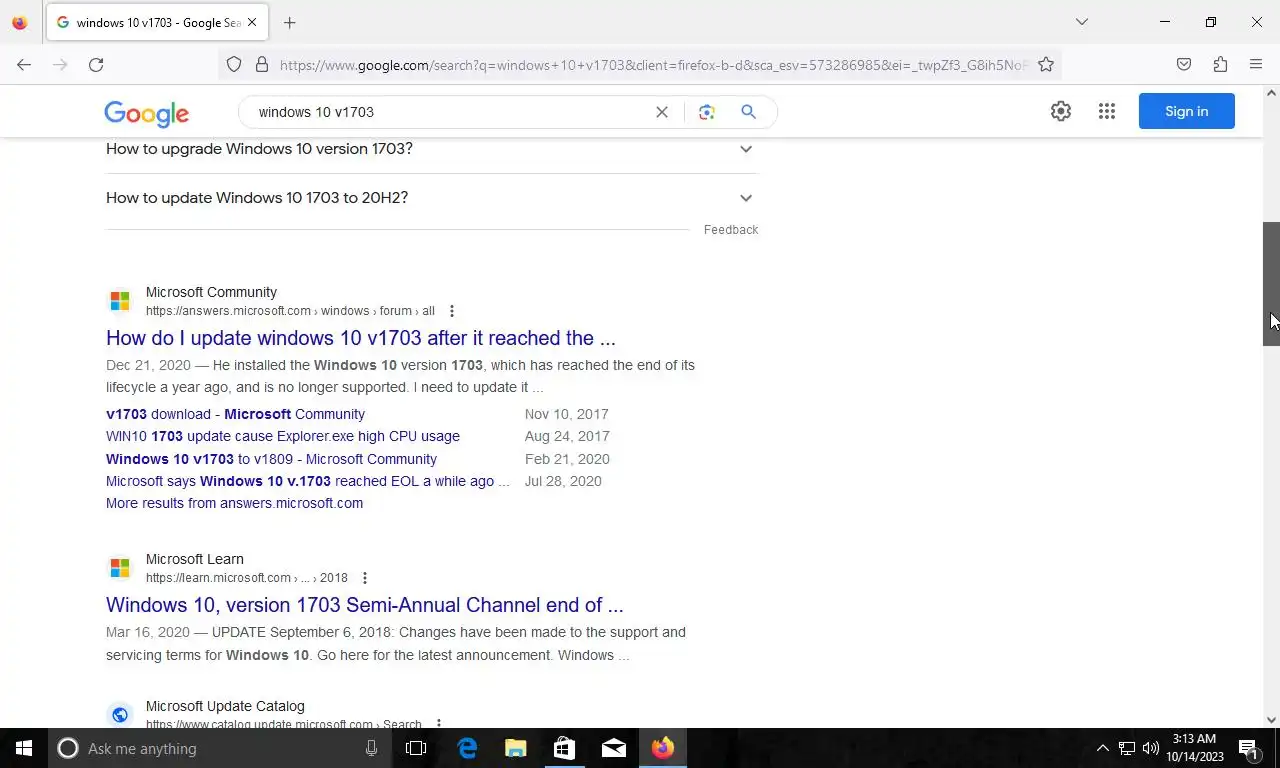Click the scrollbar up arrow
1280x768 pixels.
click(1271, 93)
